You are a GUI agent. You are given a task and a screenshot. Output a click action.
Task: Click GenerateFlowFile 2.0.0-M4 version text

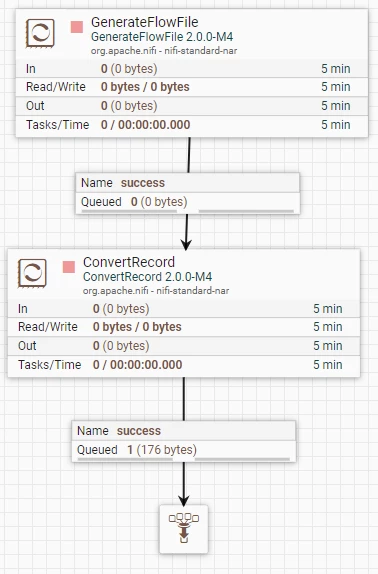[x=162, y=37]
